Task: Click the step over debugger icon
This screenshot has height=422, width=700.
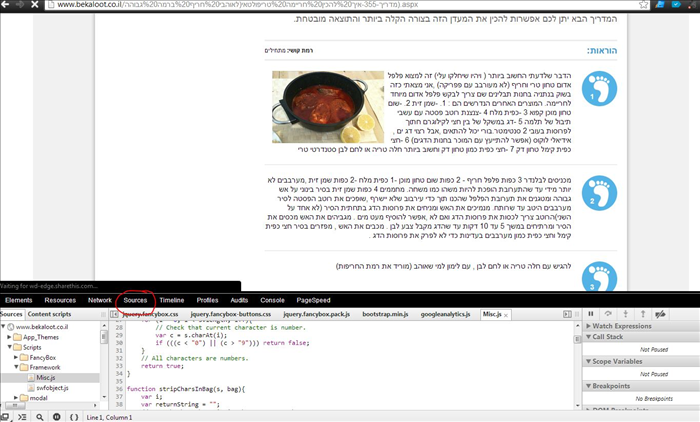Action: point(609,314)
